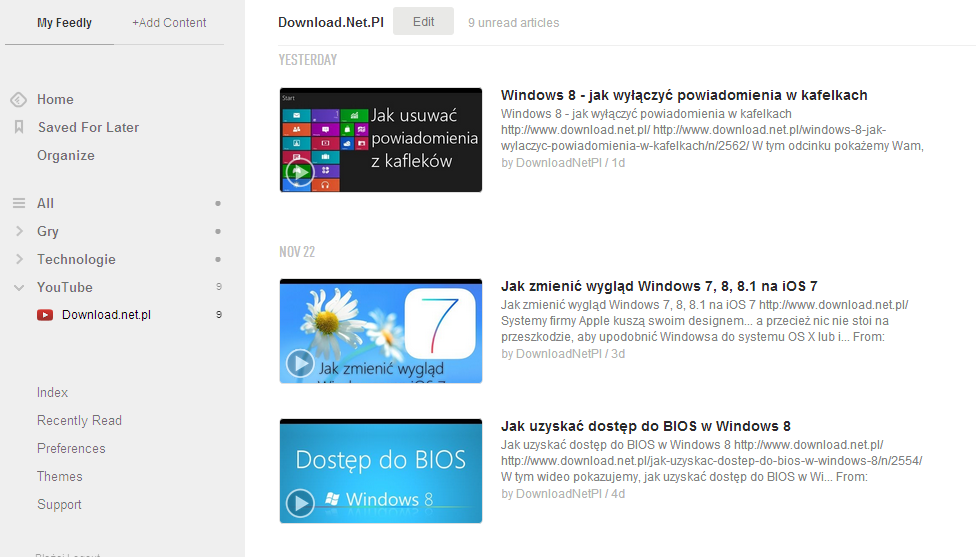This screenshot has height=557, width=976.
Task: Click the Edit button for Download.Net.Pl
Action: (423, 22)
